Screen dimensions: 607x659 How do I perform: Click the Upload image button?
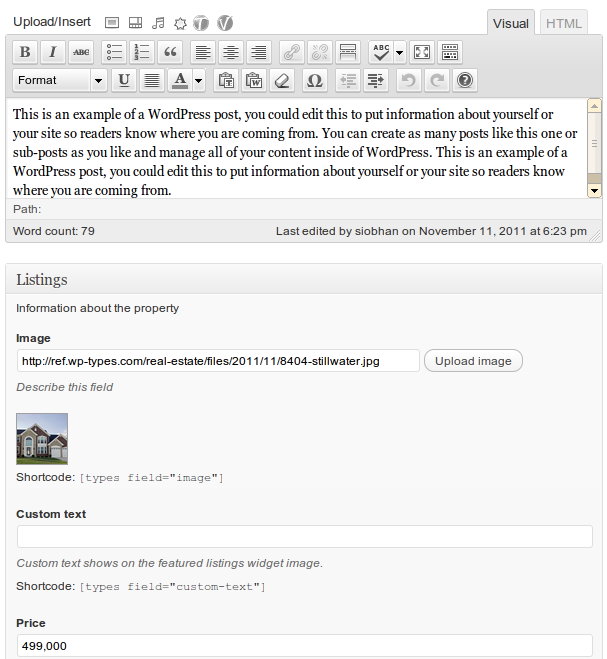473,361
